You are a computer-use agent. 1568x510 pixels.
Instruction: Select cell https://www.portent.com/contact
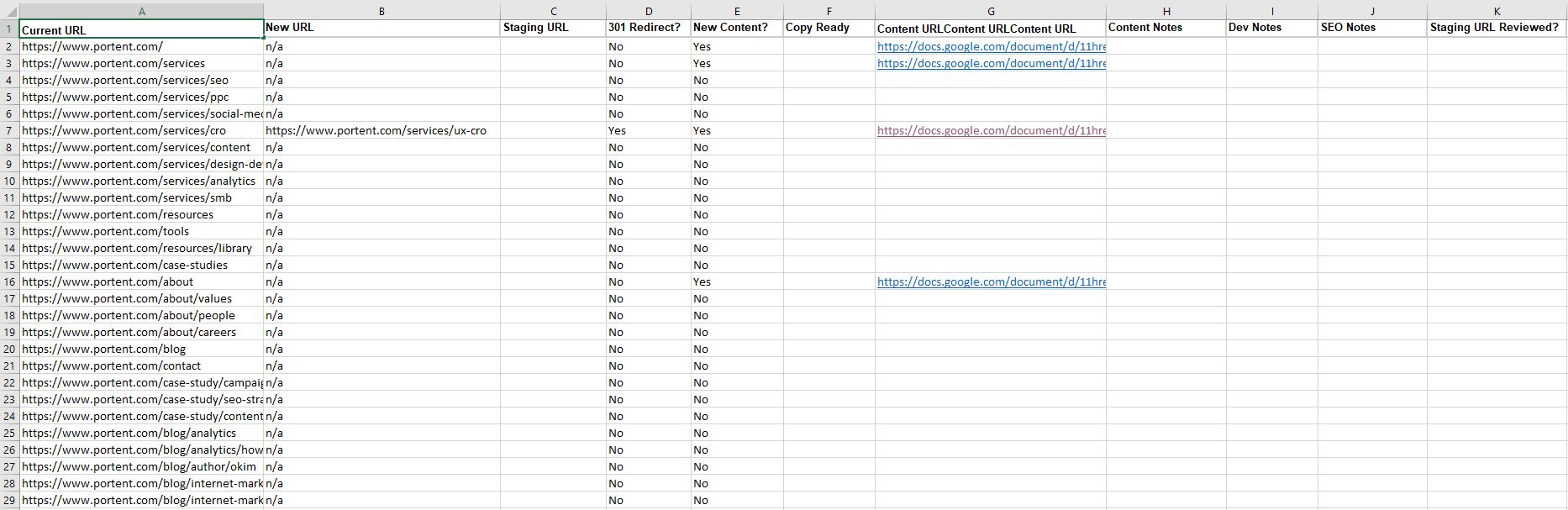(141, 365)
